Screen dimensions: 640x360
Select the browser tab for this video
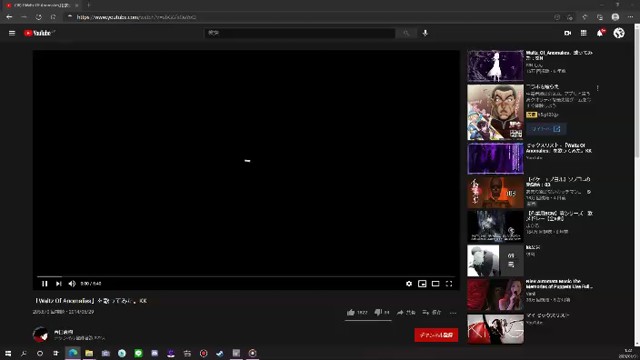point(42,5)
